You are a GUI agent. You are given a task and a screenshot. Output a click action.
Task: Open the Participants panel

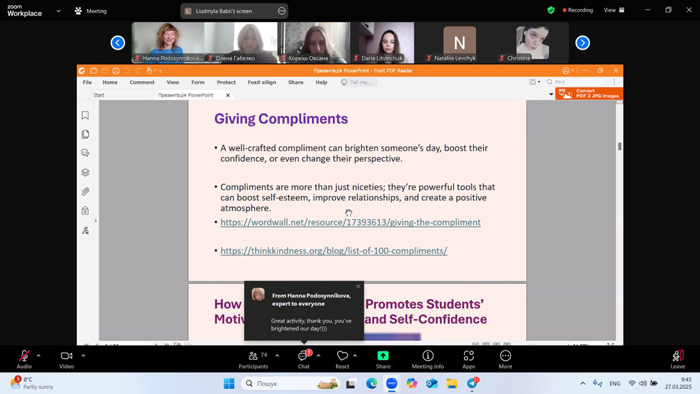coord(253,356)
